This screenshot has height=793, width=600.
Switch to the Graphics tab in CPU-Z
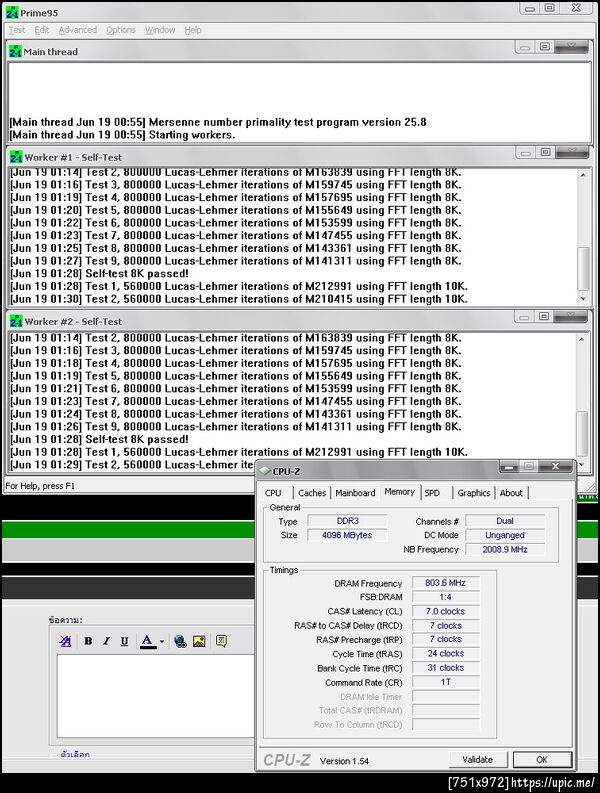(474, 493)
